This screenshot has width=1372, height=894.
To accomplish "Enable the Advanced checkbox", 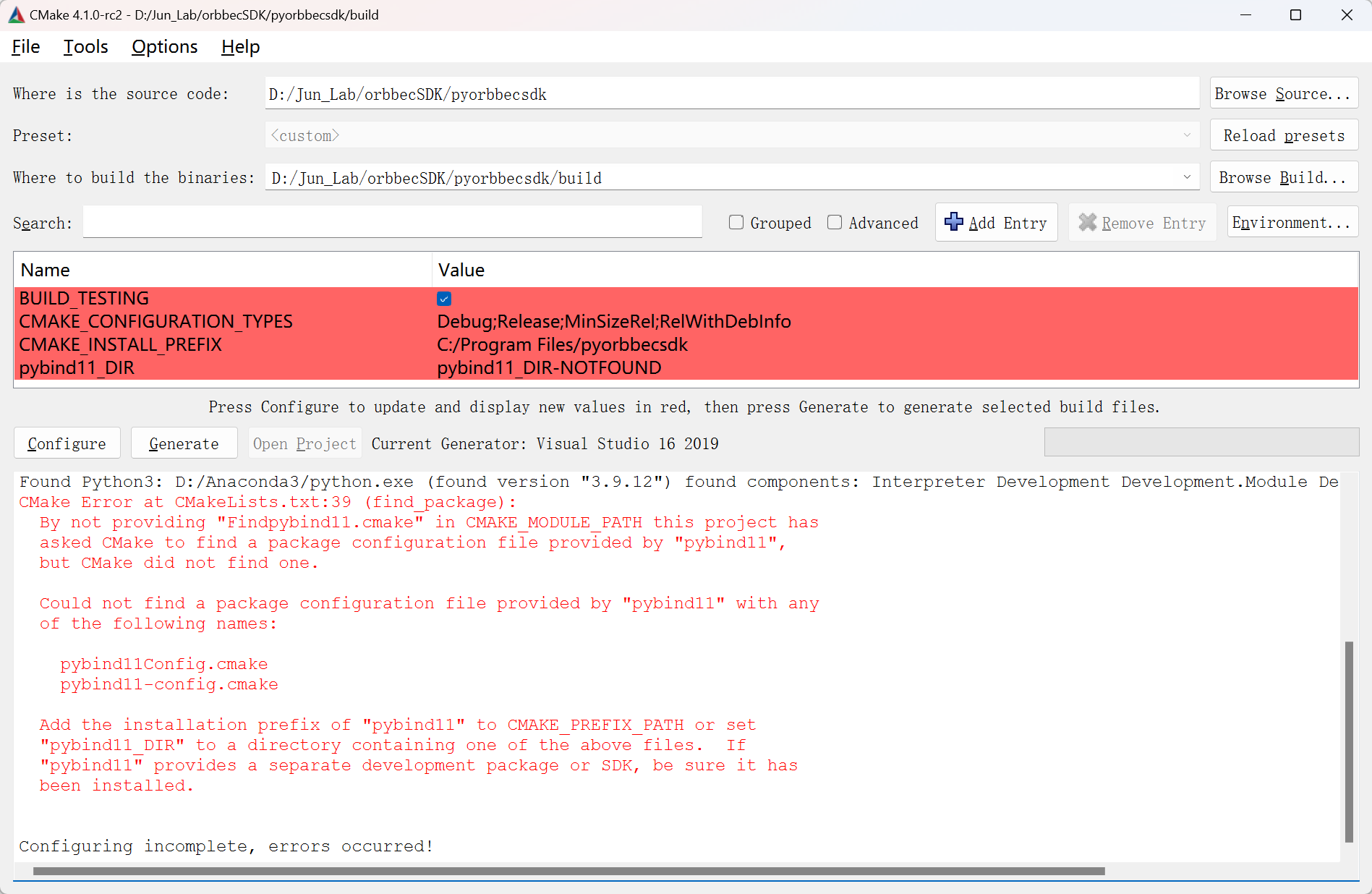I will pos(835,223).
